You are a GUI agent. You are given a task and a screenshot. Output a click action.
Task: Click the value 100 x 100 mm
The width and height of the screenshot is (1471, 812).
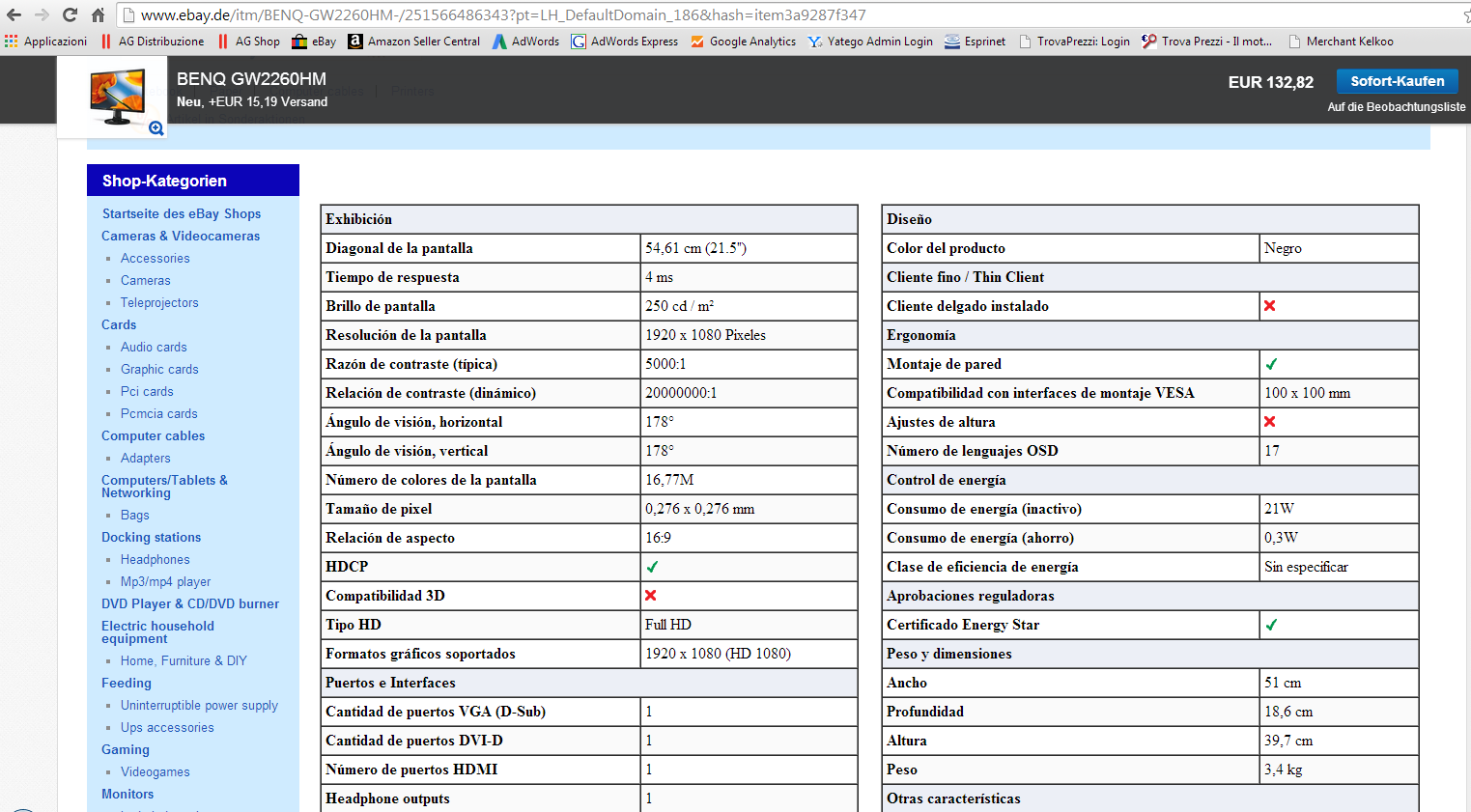click(1307, 393)
